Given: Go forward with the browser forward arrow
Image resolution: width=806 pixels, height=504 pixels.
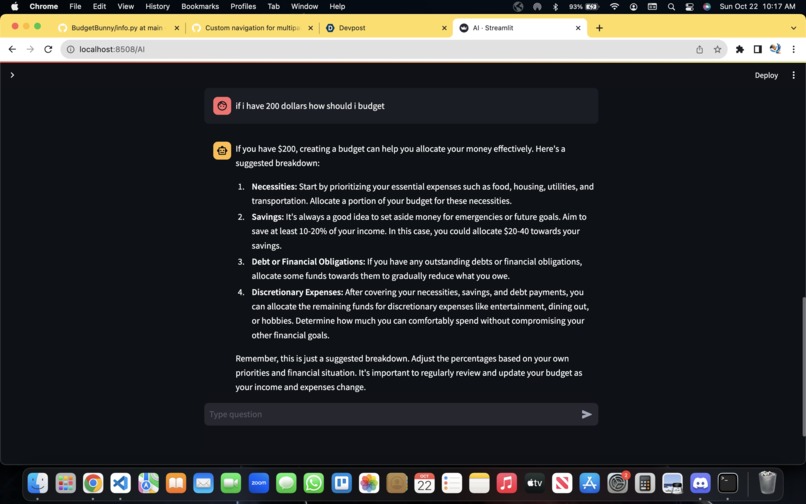Looking at the screenshot, I should tap(30, 49).
